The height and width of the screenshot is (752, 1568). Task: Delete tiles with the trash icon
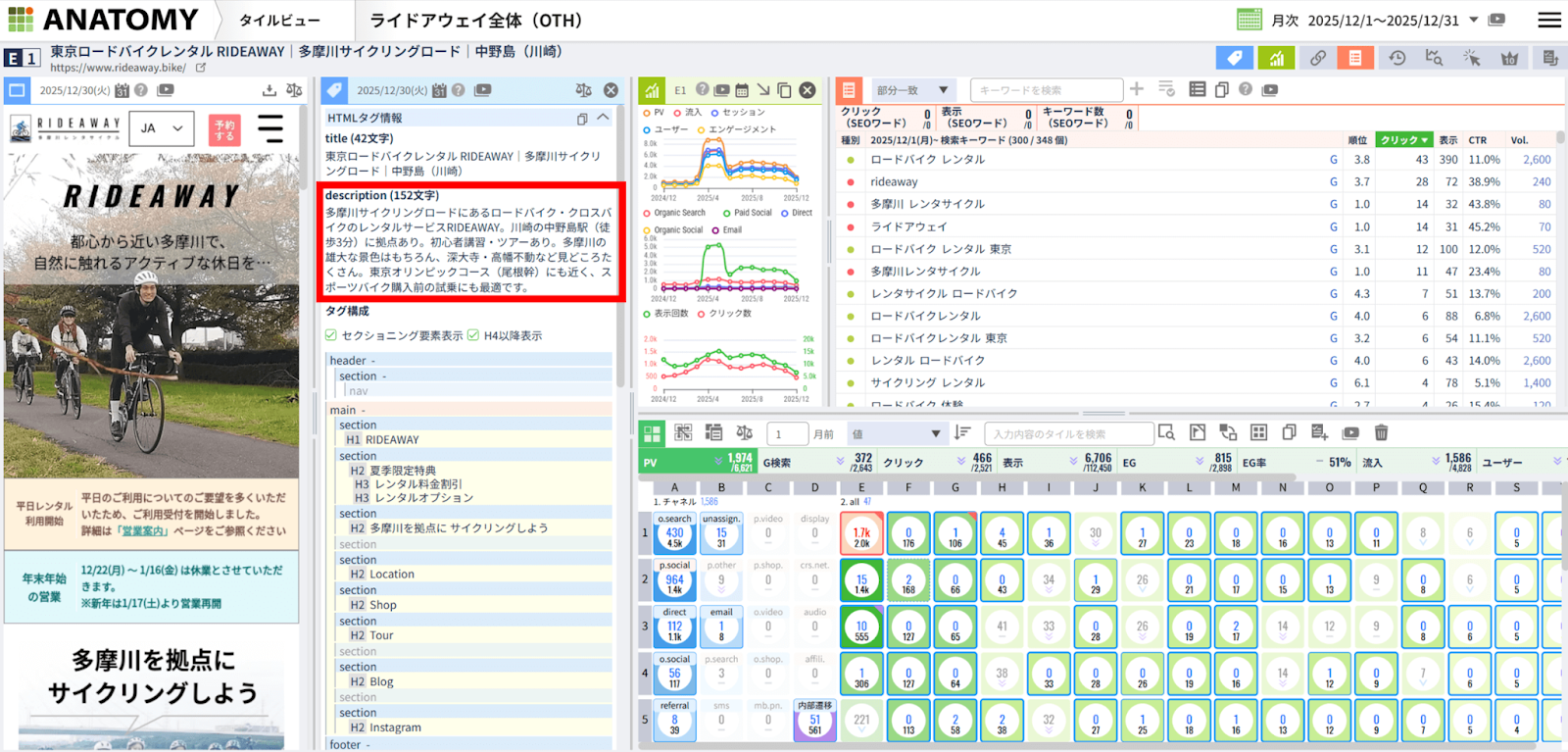pyautogui.click(x=1381, y=432)
